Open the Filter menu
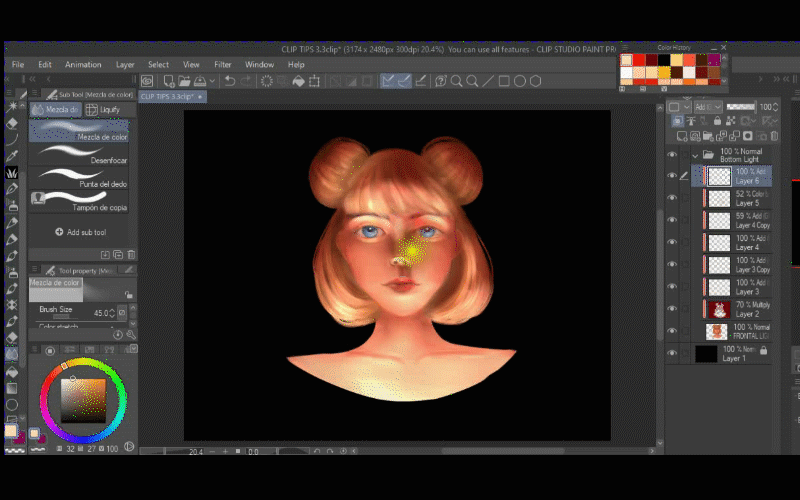 [x=222, y=64]
